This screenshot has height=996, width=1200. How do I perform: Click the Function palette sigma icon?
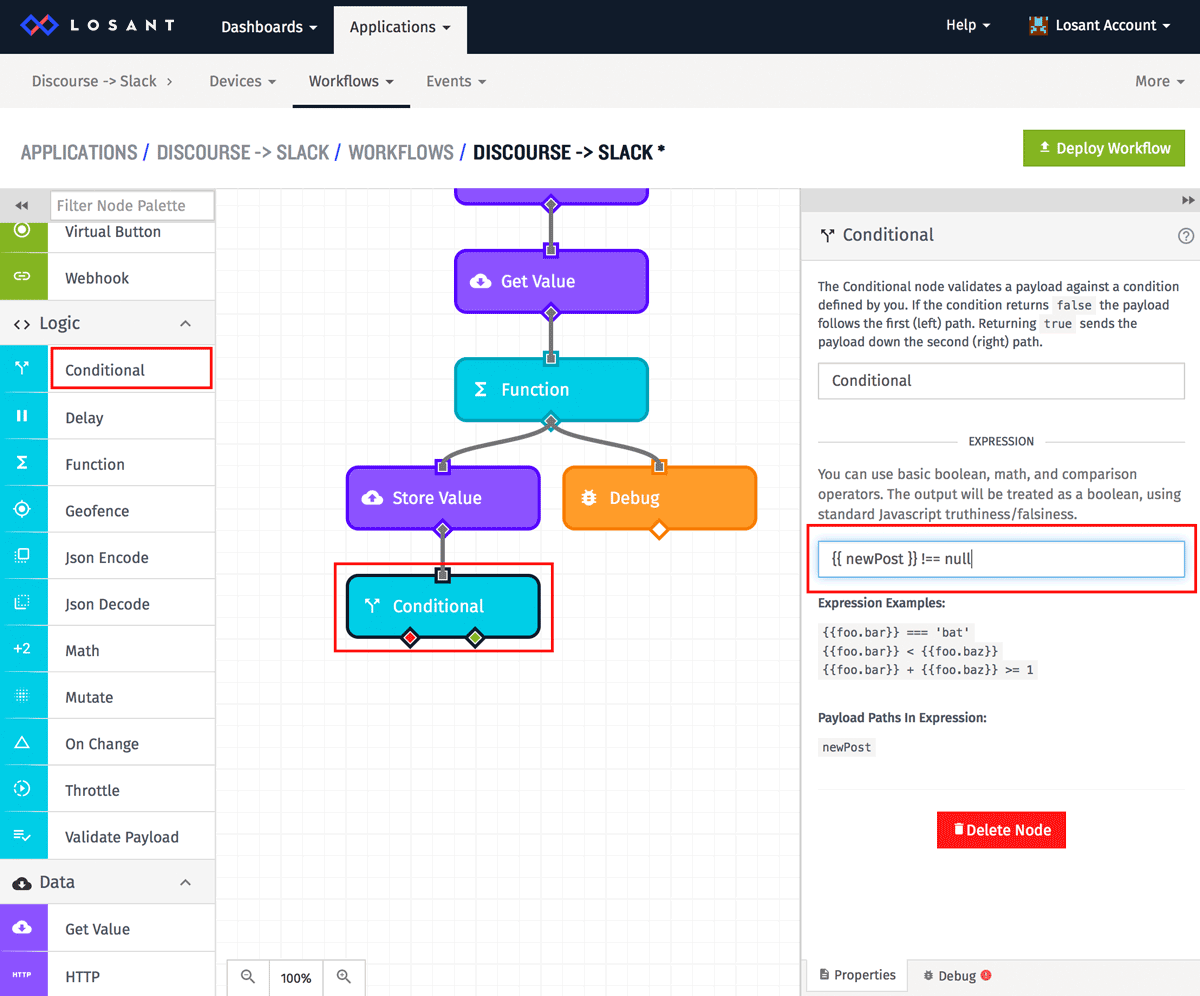coord(23,463)
